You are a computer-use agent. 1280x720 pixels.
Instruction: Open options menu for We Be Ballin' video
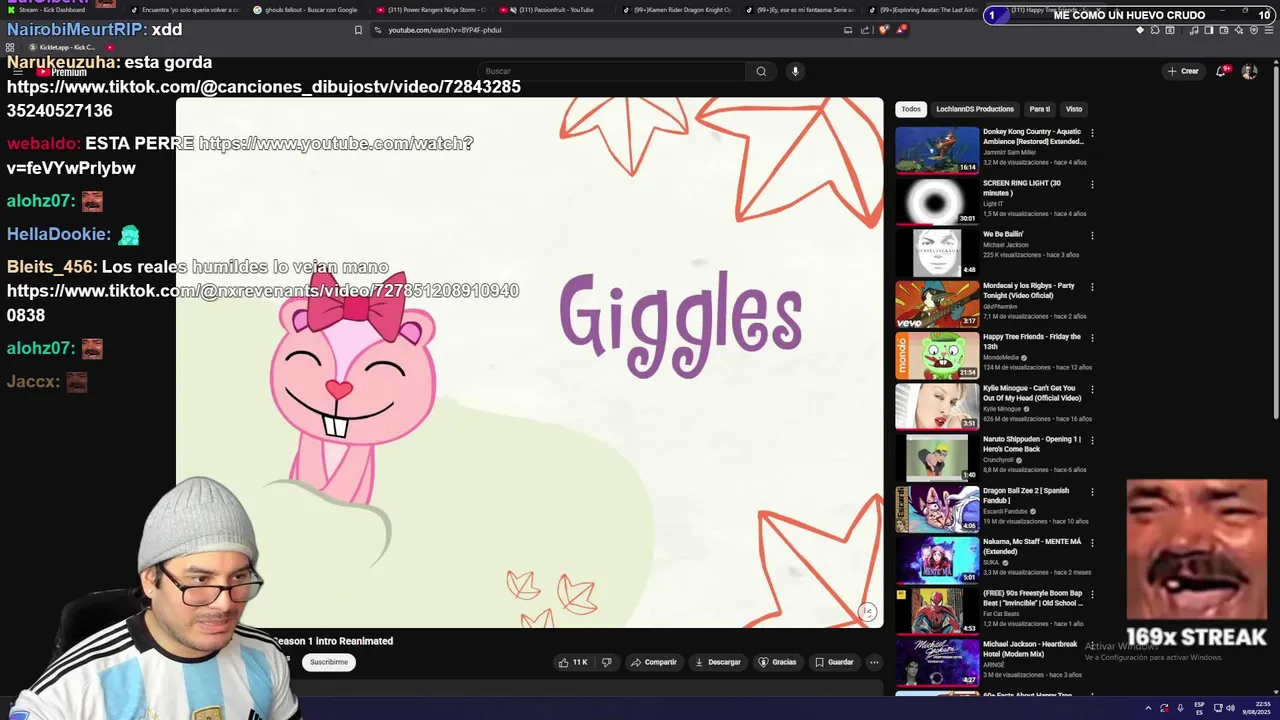[x=1092, y=236]
